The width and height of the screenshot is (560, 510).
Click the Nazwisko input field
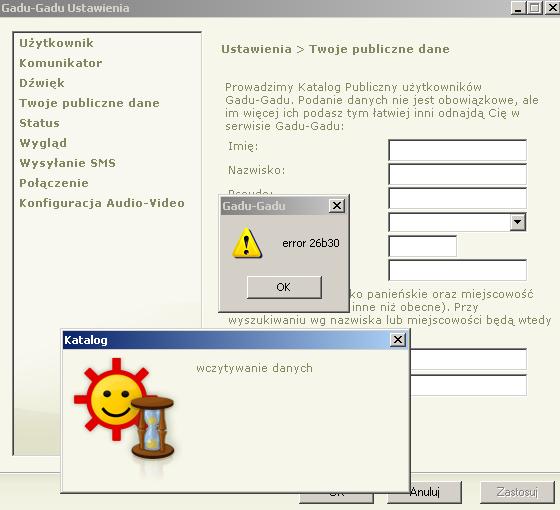tap(458, 174)
